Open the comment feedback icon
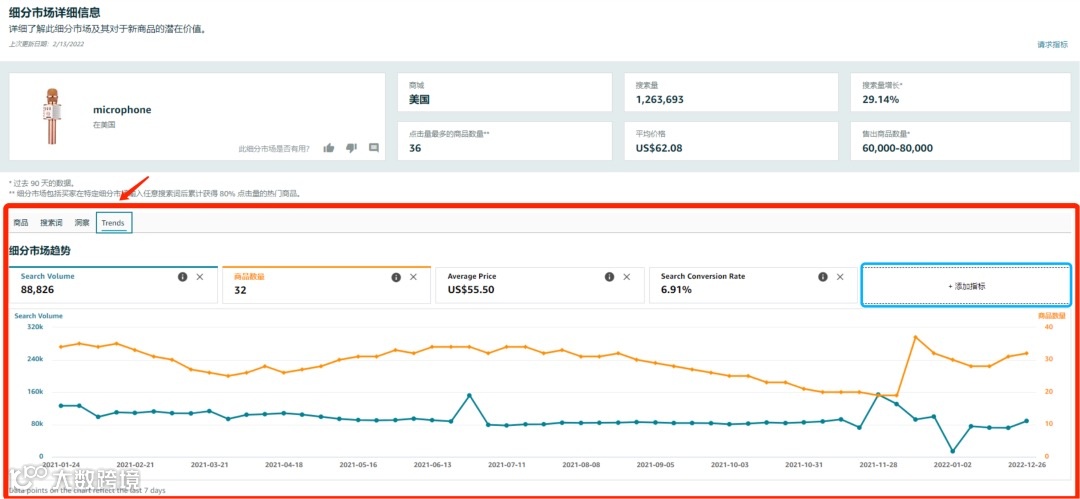The height and width of the screenshot is (499, 1080). tap(374, 147)
